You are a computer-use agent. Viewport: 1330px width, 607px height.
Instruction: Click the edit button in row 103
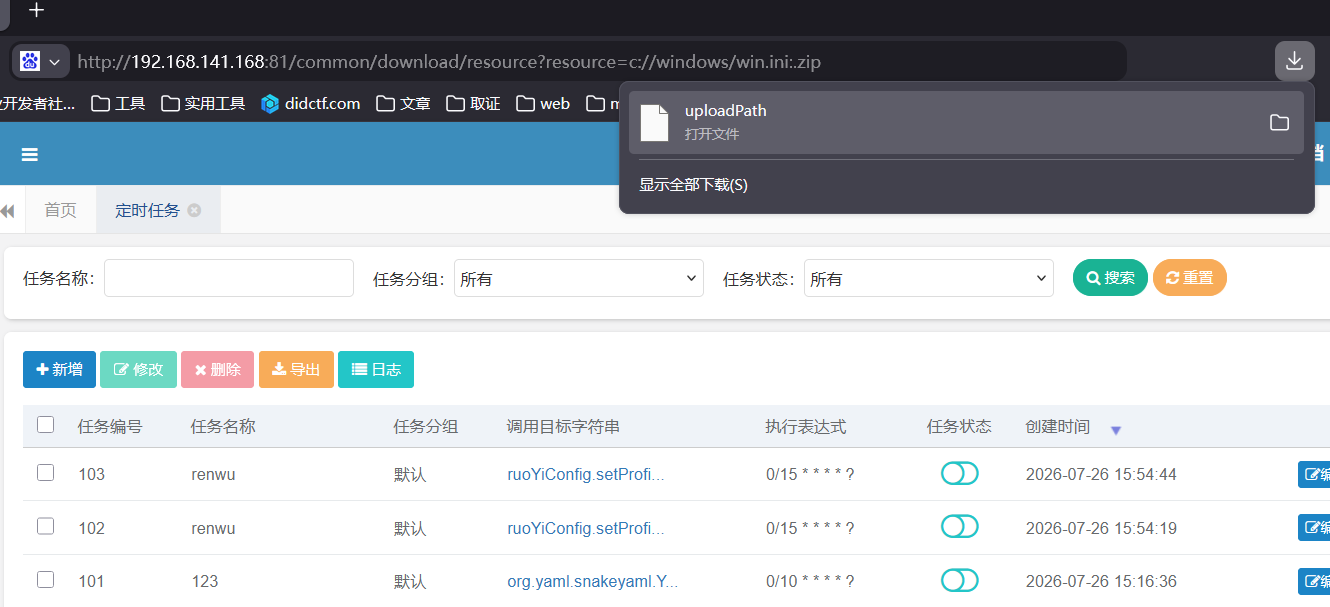pos(1314,474)
